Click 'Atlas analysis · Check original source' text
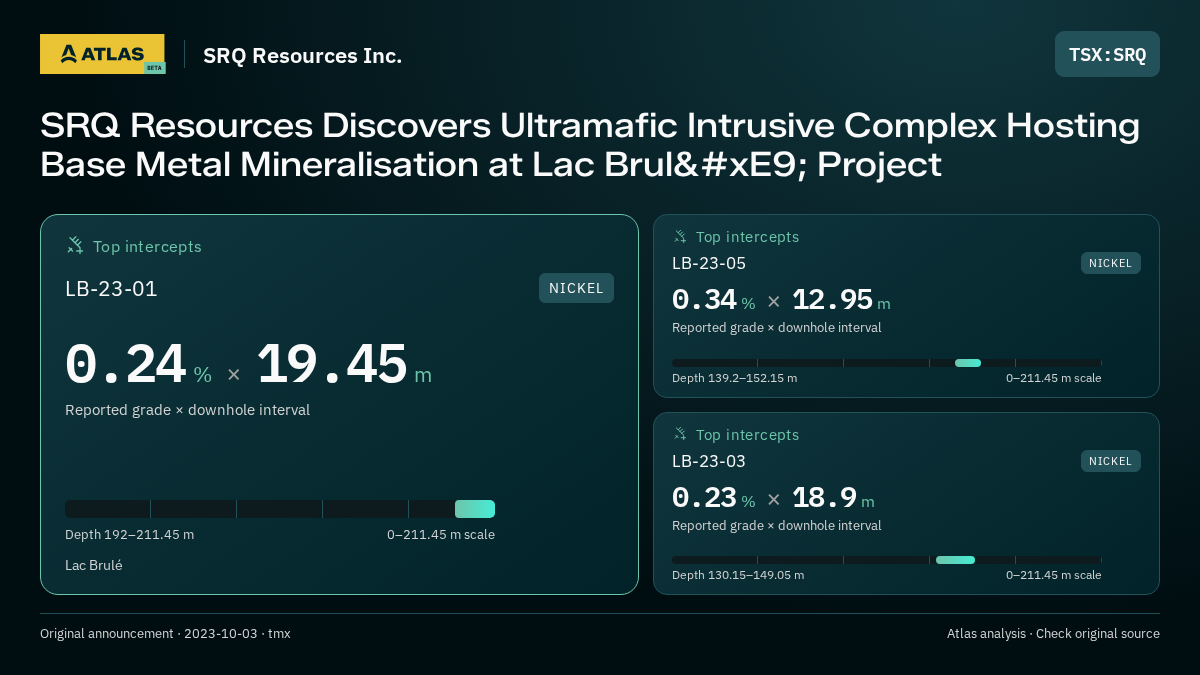1200x675 pixels. tap(1053, 634)
